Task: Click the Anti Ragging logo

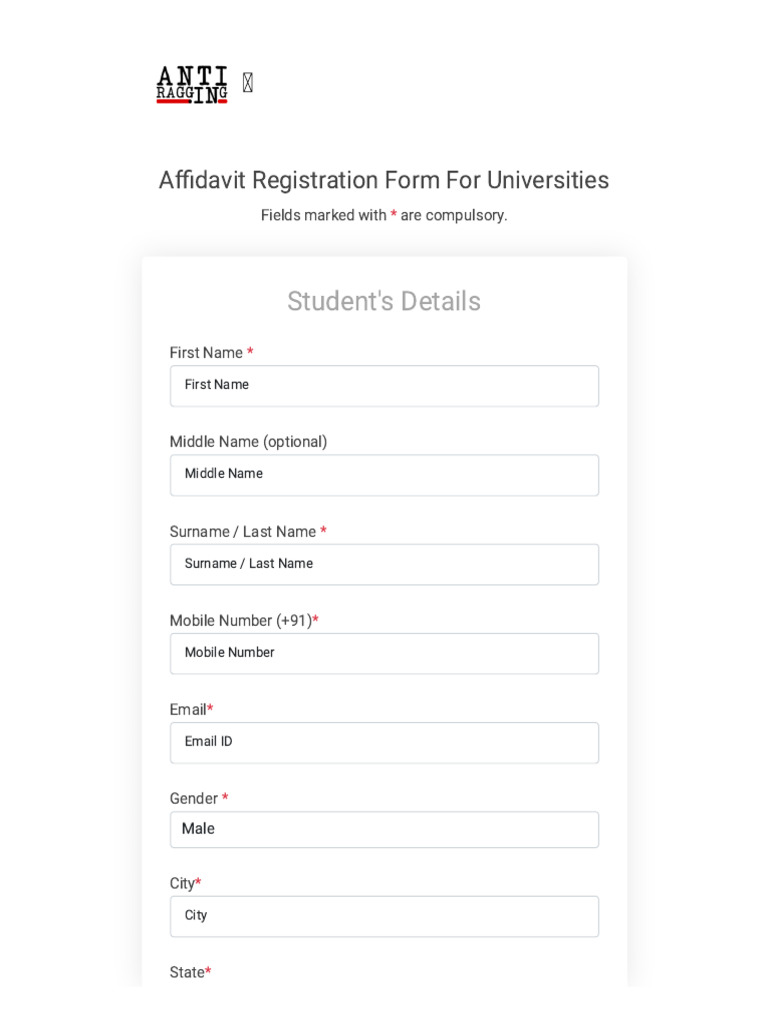Action: 192,85
